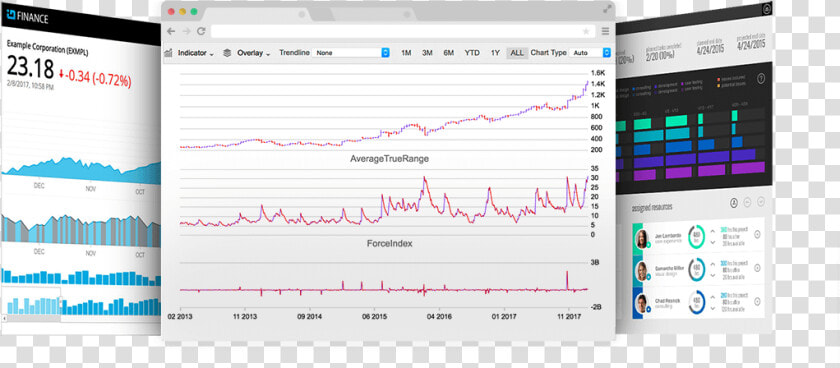
Task: Click the planned end date 4/24/2015
Action: 710,50
